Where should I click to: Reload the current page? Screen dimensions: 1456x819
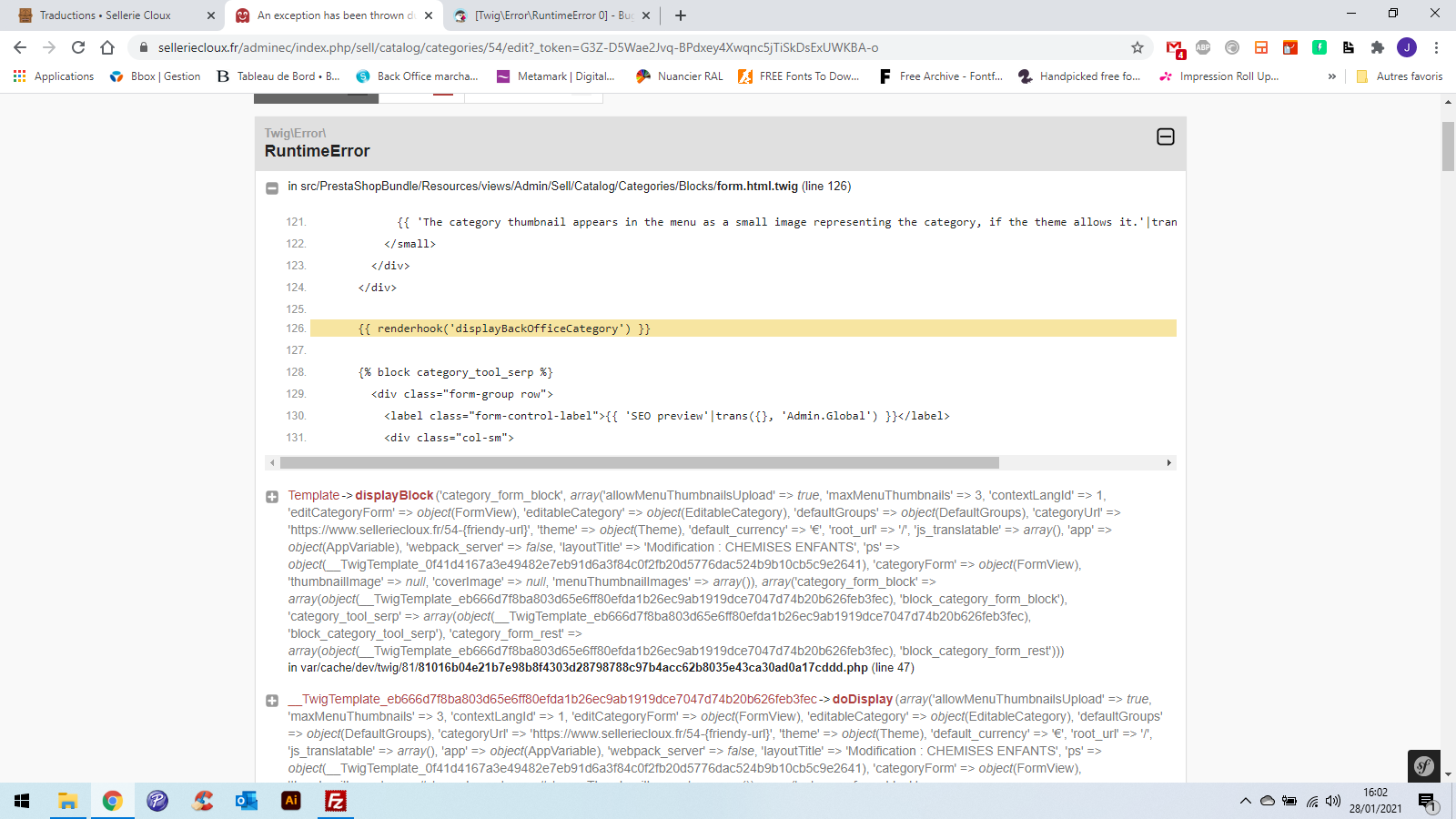click(x=78, y=47)
